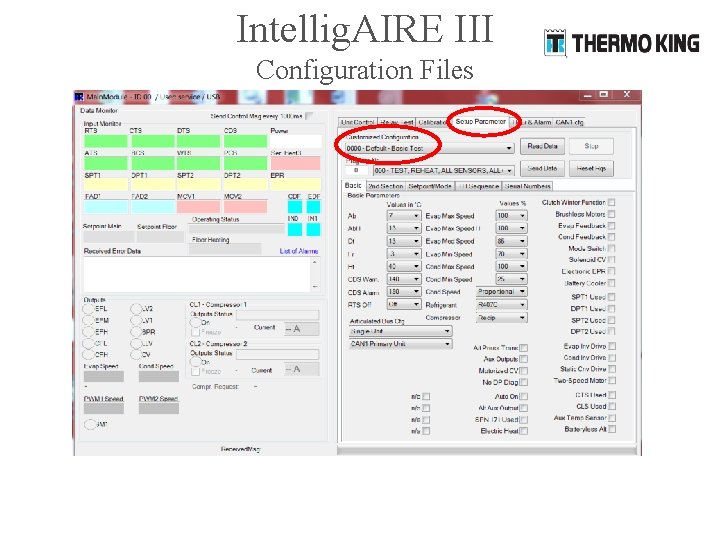Check SPT1 Used box

pyautogui.click(x=612, y=297)
